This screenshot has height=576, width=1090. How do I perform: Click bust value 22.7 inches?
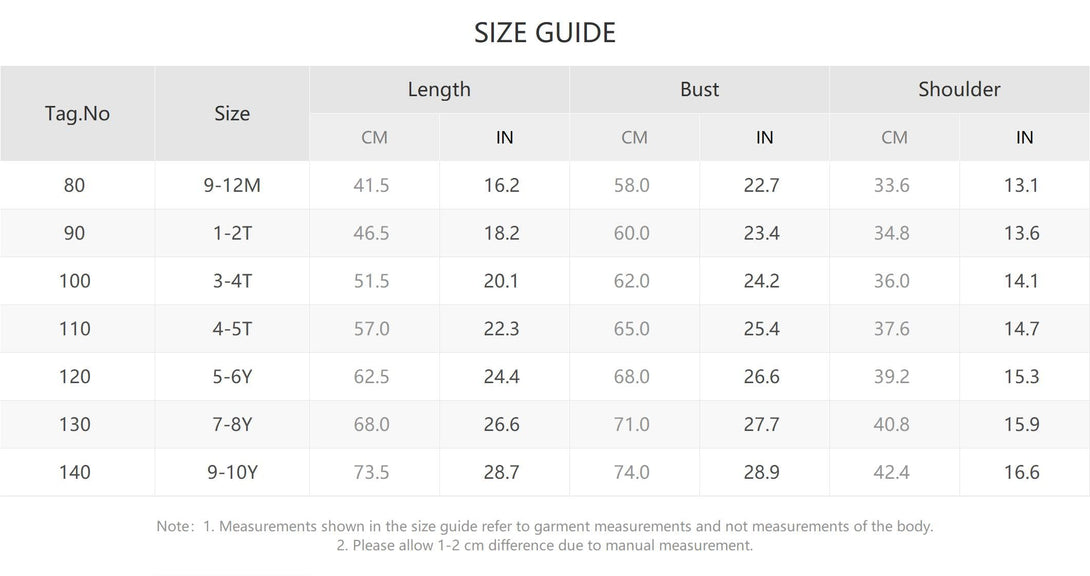click(x=761, y=186)
